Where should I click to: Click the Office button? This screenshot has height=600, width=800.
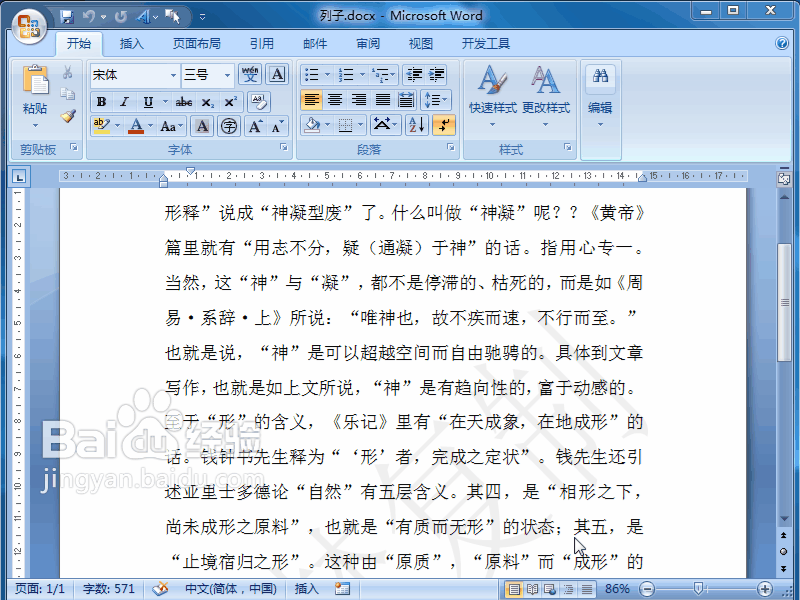(x=29, y=26)
